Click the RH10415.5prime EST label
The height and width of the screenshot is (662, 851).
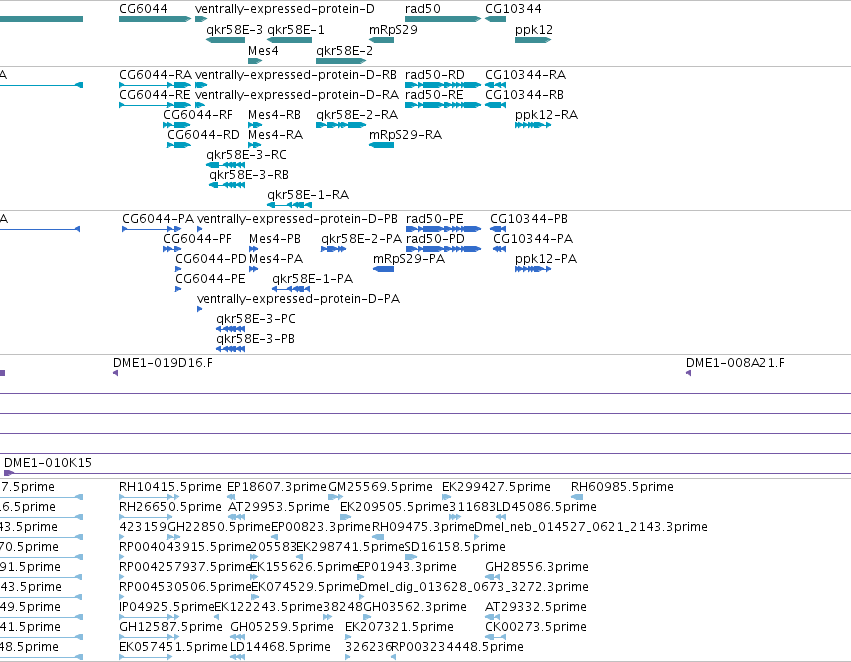(x=170, y=487)
